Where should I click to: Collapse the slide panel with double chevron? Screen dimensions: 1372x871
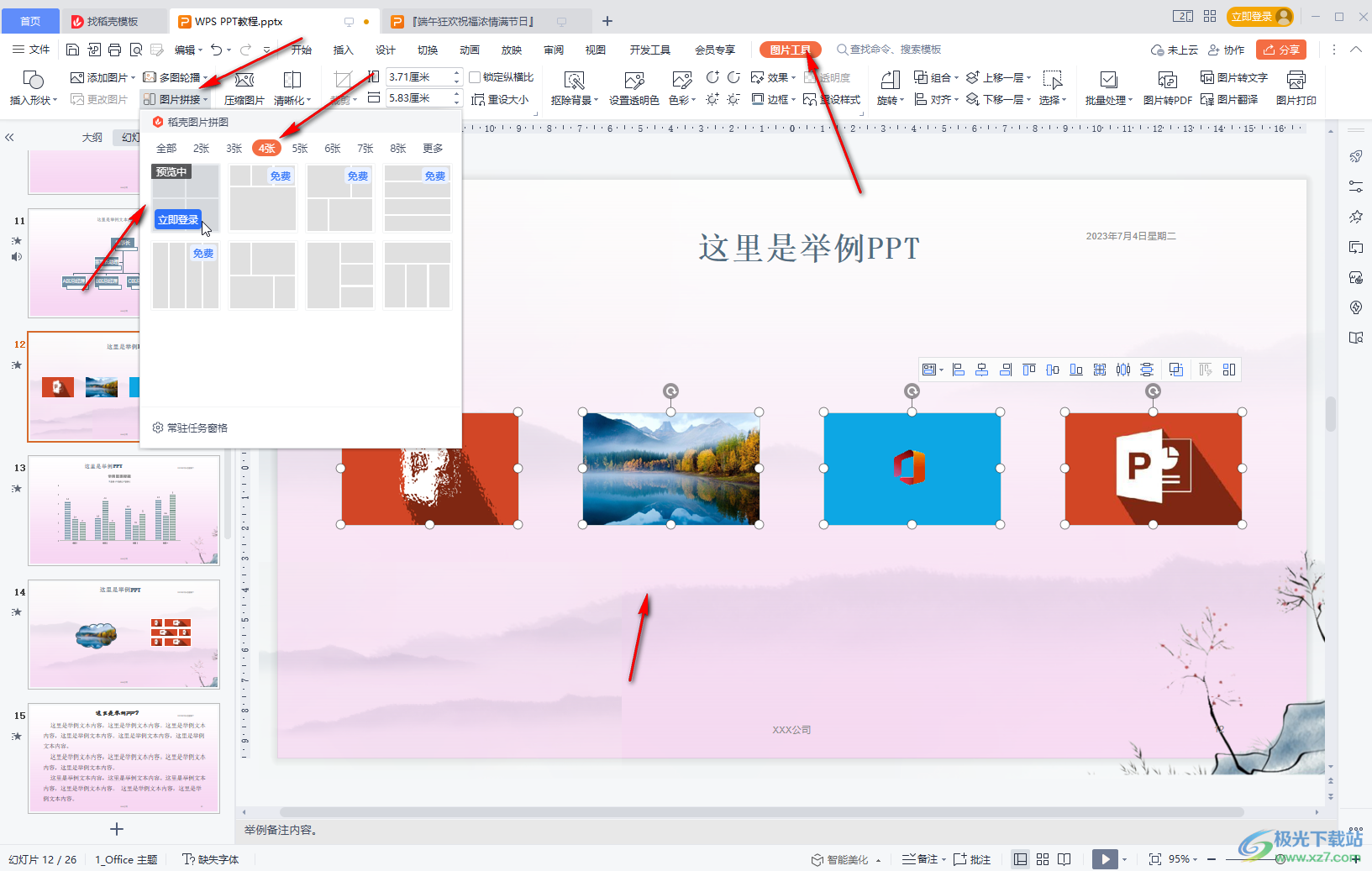(x=10, y=137)
